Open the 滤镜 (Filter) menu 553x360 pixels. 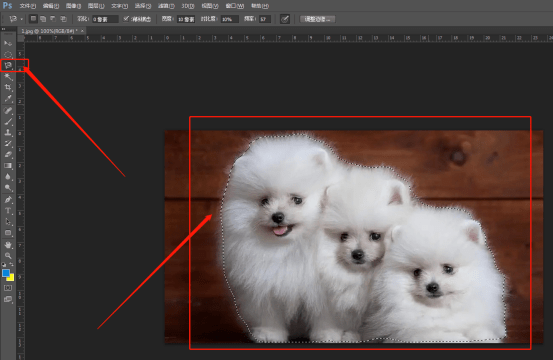pyautogui.click(x=166, y=6)
